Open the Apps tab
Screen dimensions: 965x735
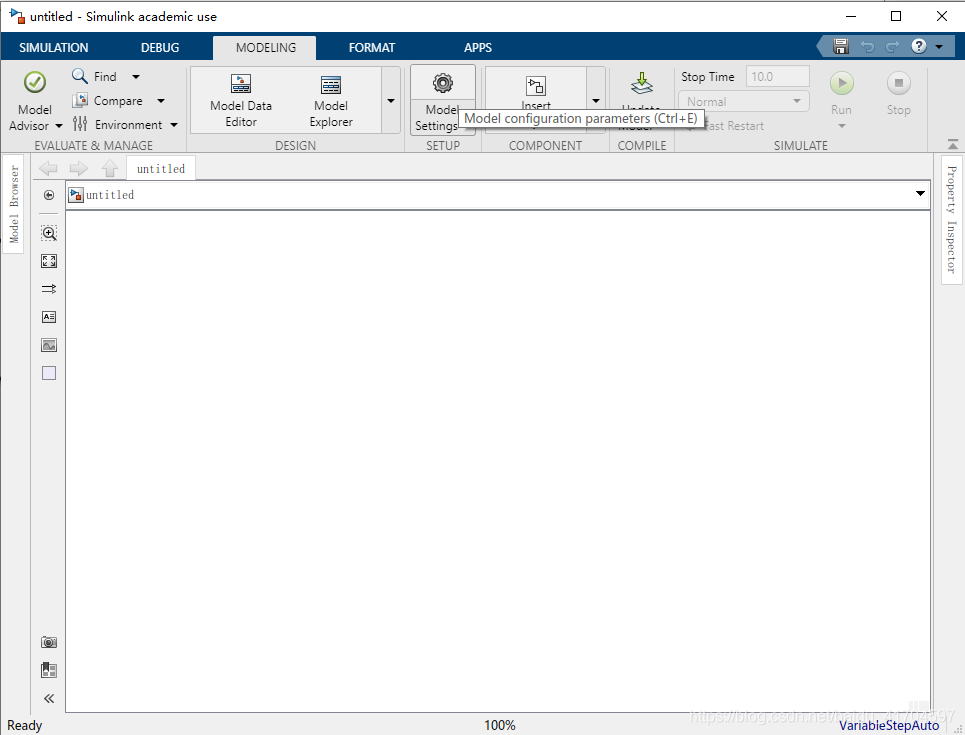[477, 47]
